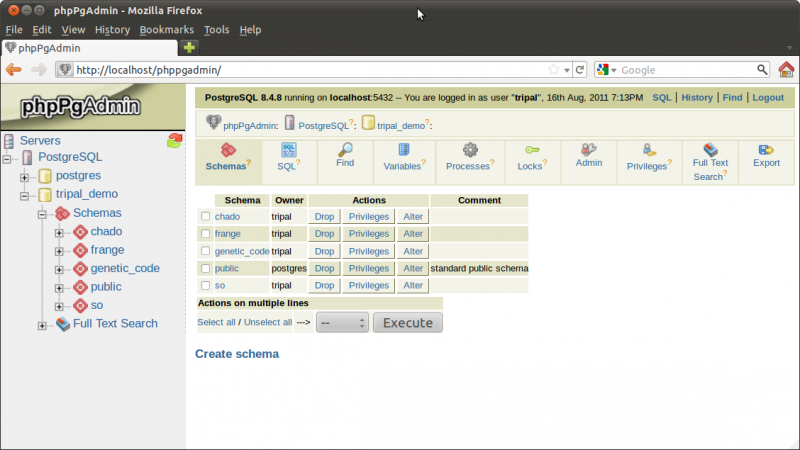The height and width of the screenshot is (450, 800).
Task: Click the Full Text Search tree icon
Action: tap(63, 324)
